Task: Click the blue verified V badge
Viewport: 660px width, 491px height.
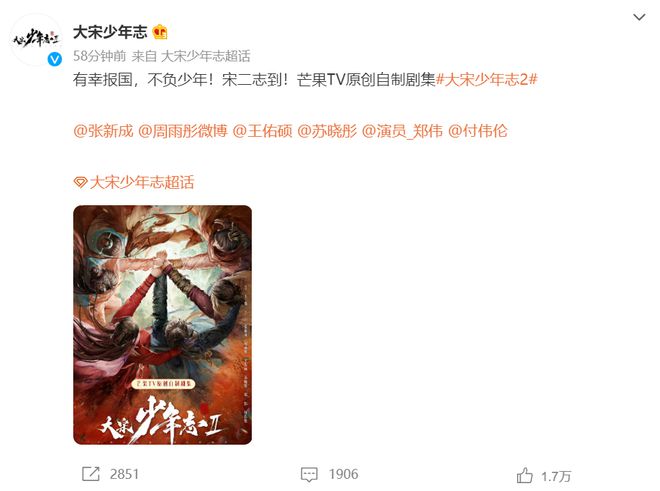Action: [54, 59]
